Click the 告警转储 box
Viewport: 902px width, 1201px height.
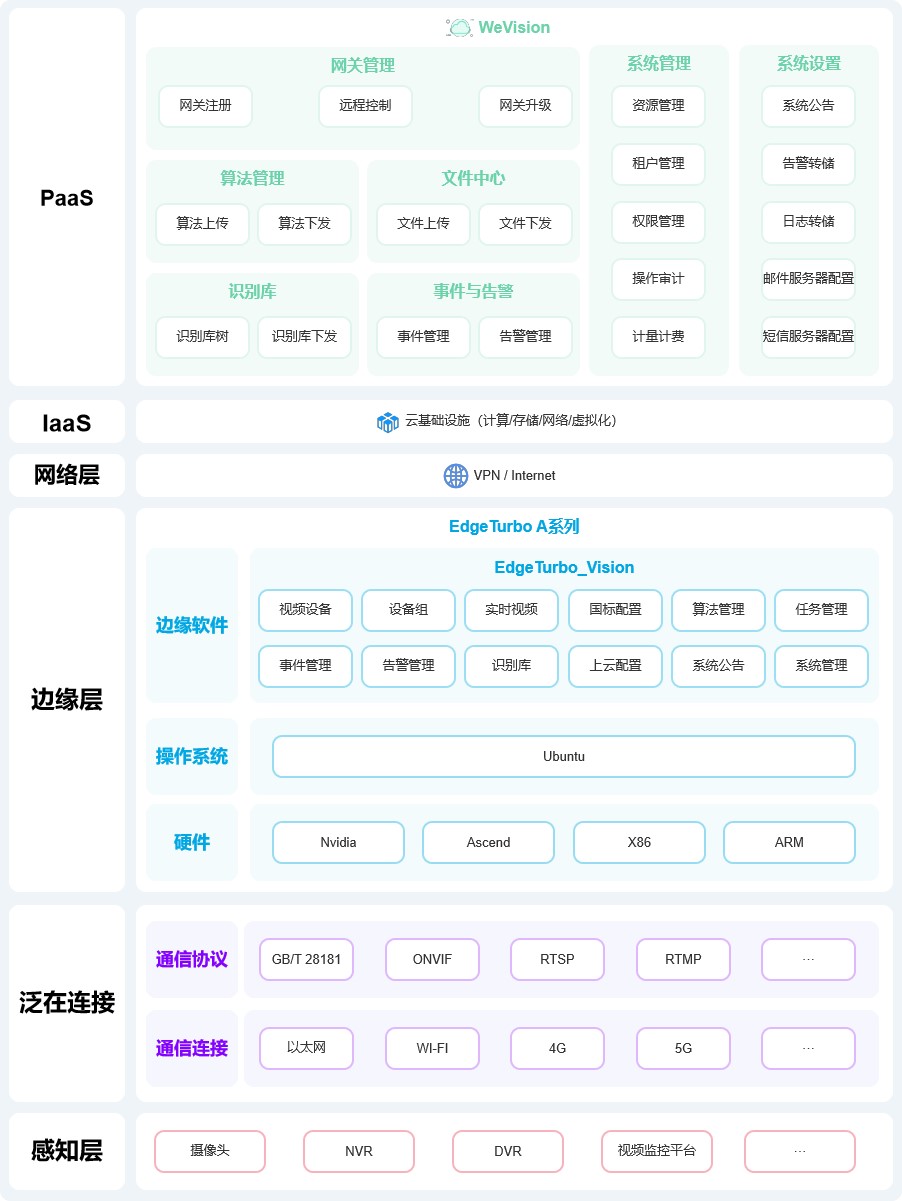tap(808, 164)
